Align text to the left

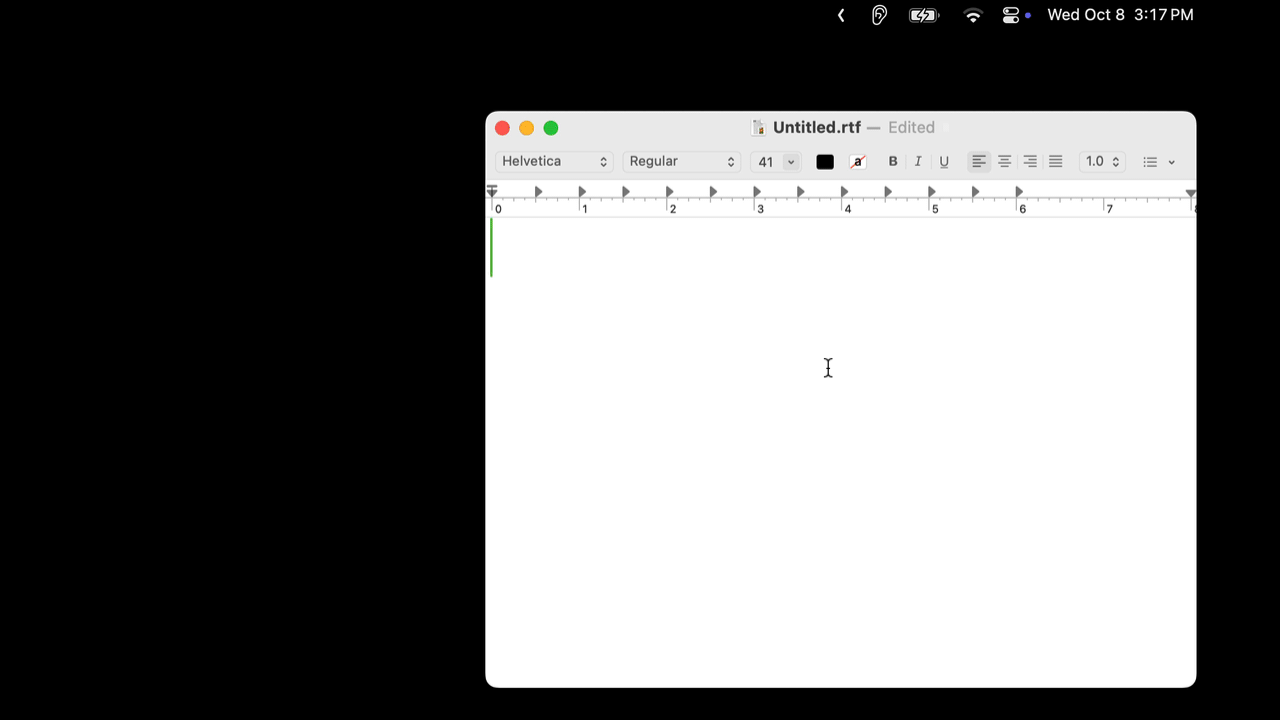click(979, 162)
